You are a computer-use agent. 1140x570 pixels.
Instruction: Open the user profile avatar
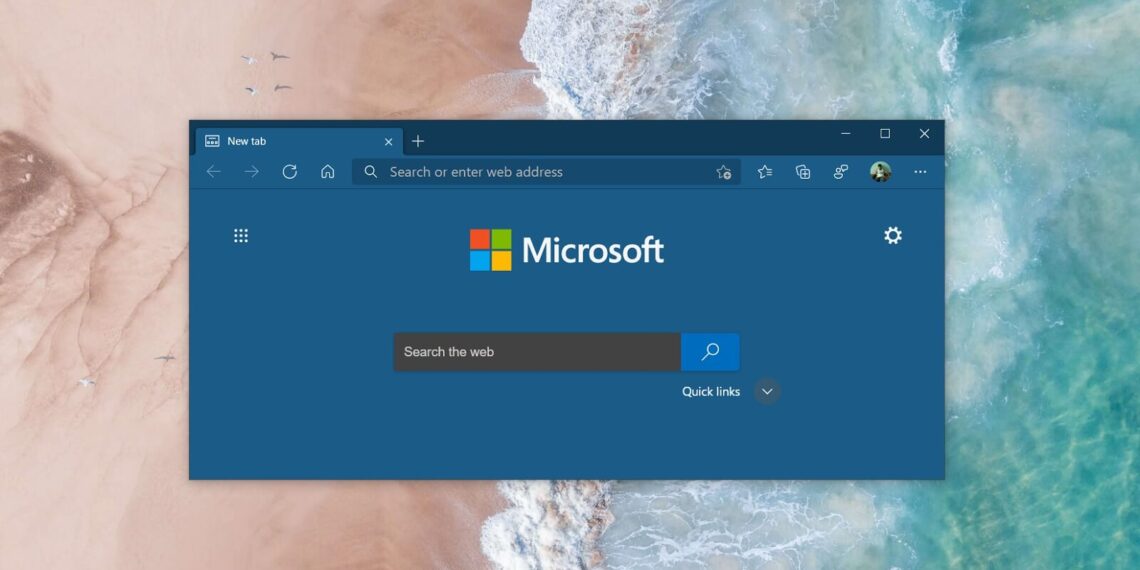(x=880, y=172)
